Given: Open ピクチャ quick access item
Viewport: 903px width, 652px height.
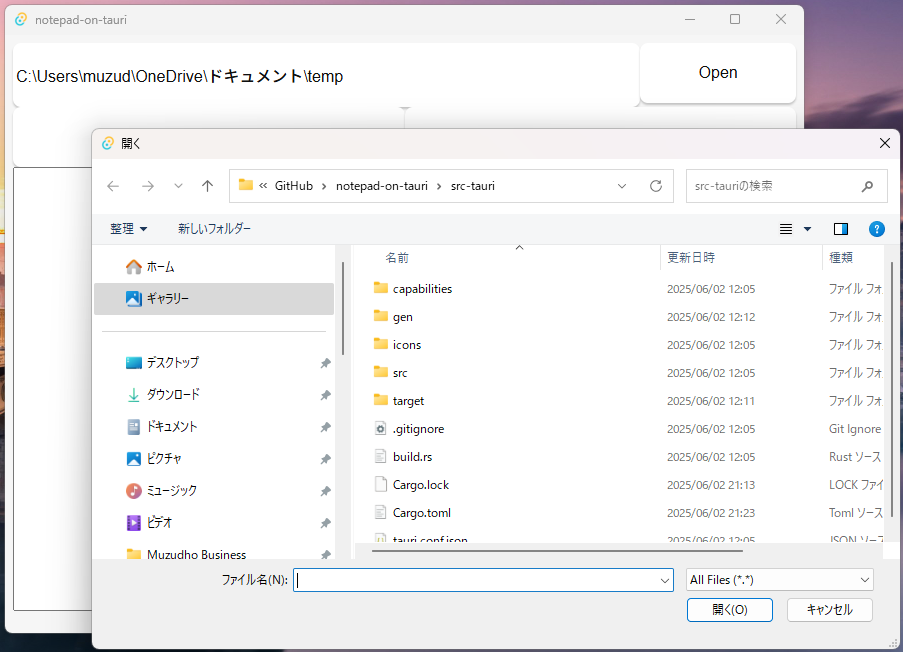Looking at the screenshot, I should pos(214,458).
